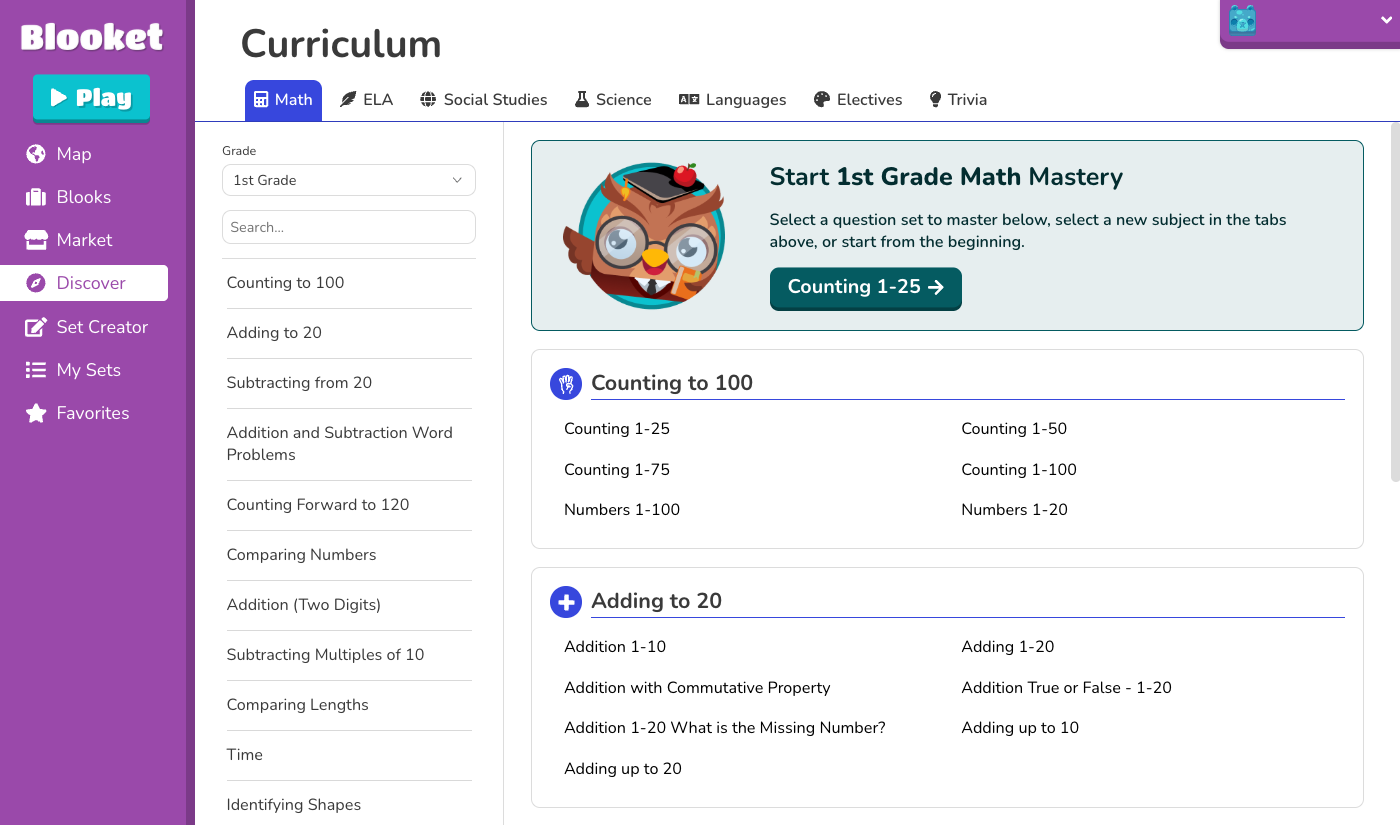Select Comparing Numbers in the topic list

tap(347, 555)
